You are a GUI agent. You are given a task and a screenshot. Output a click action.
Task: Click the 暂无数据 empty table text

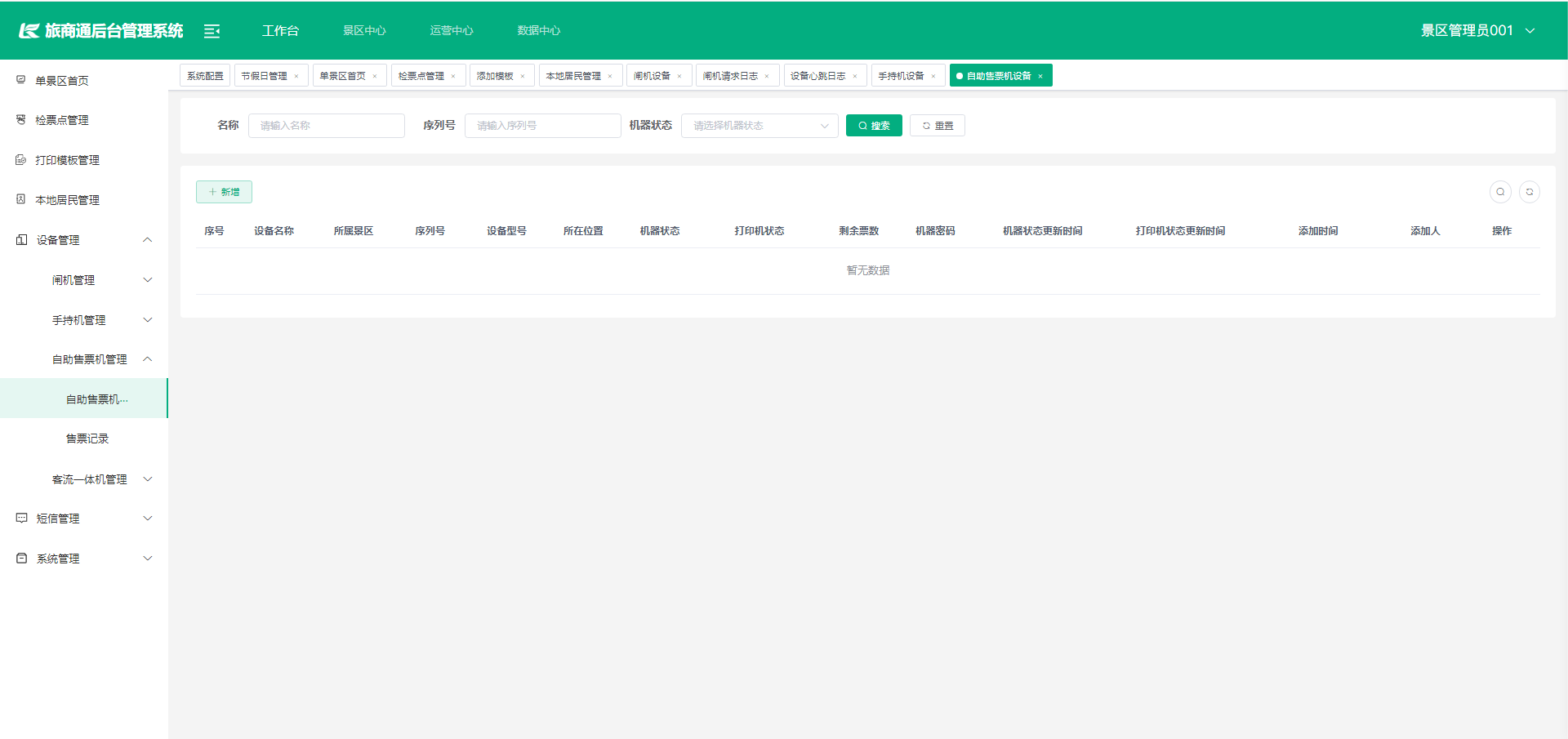point(868,270)
